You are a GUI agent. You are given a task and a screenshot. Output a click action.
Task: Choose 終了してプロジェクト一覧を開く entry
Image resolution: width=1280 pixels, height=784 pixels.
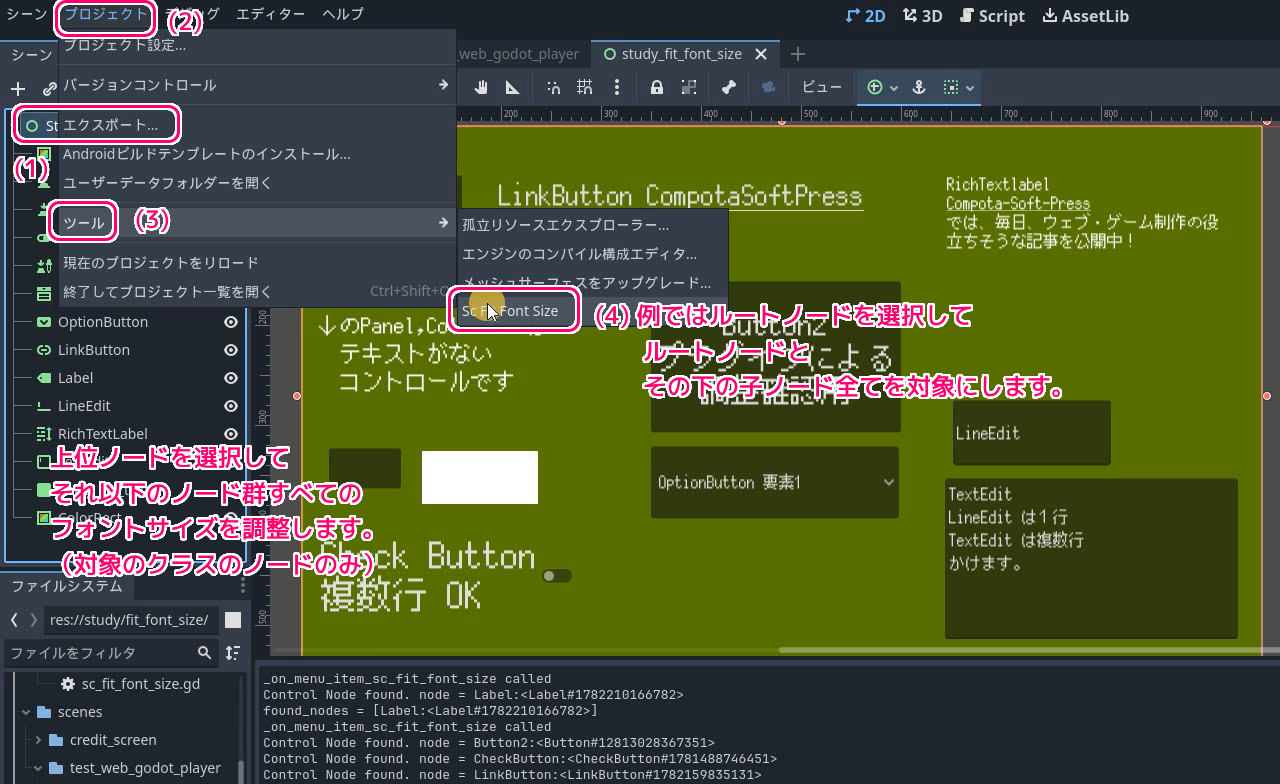coord(257,291)
